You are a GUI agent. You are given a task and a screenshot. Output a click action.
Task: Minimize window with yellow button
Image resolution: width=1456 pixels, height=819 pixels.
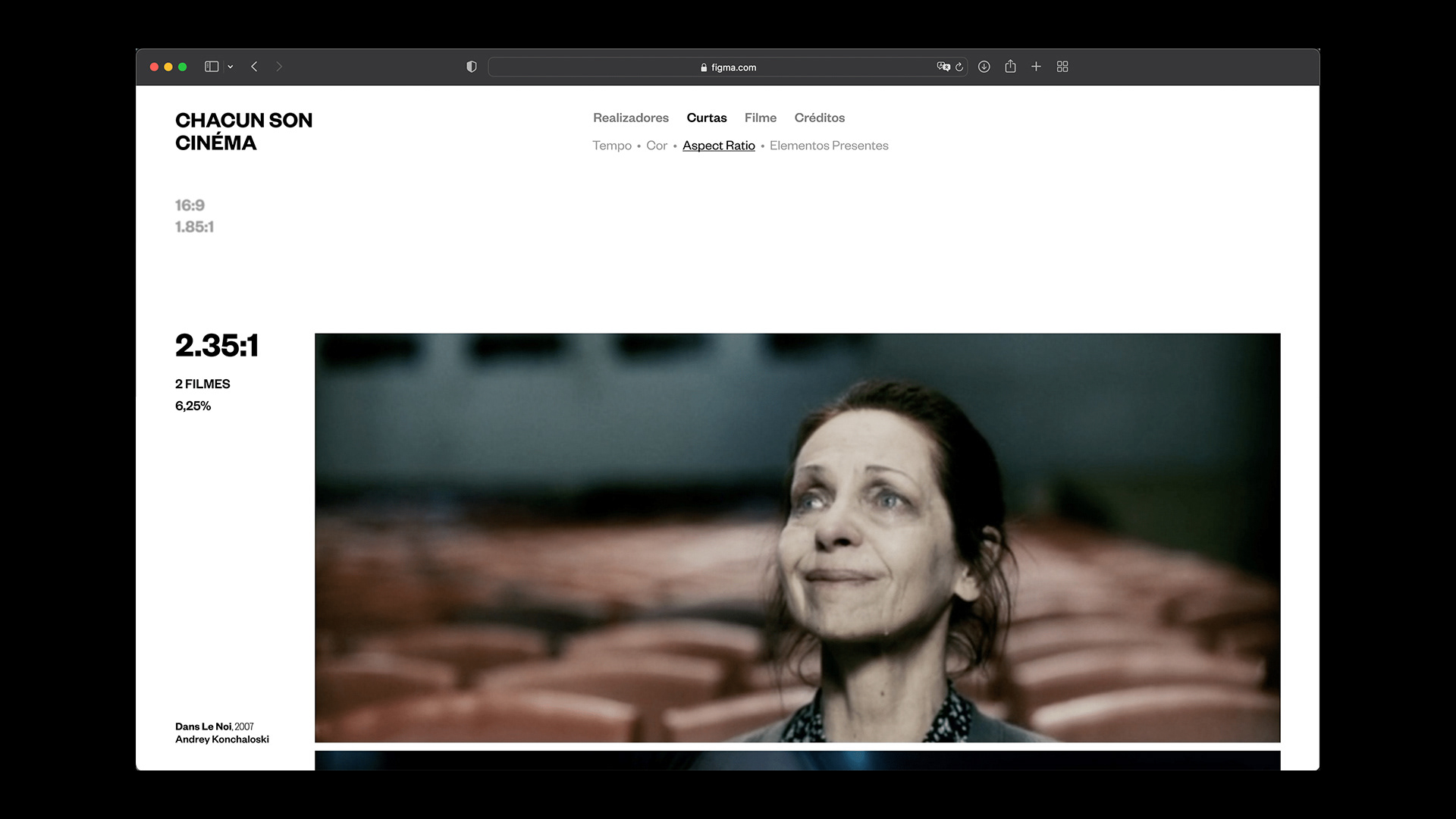168,67
